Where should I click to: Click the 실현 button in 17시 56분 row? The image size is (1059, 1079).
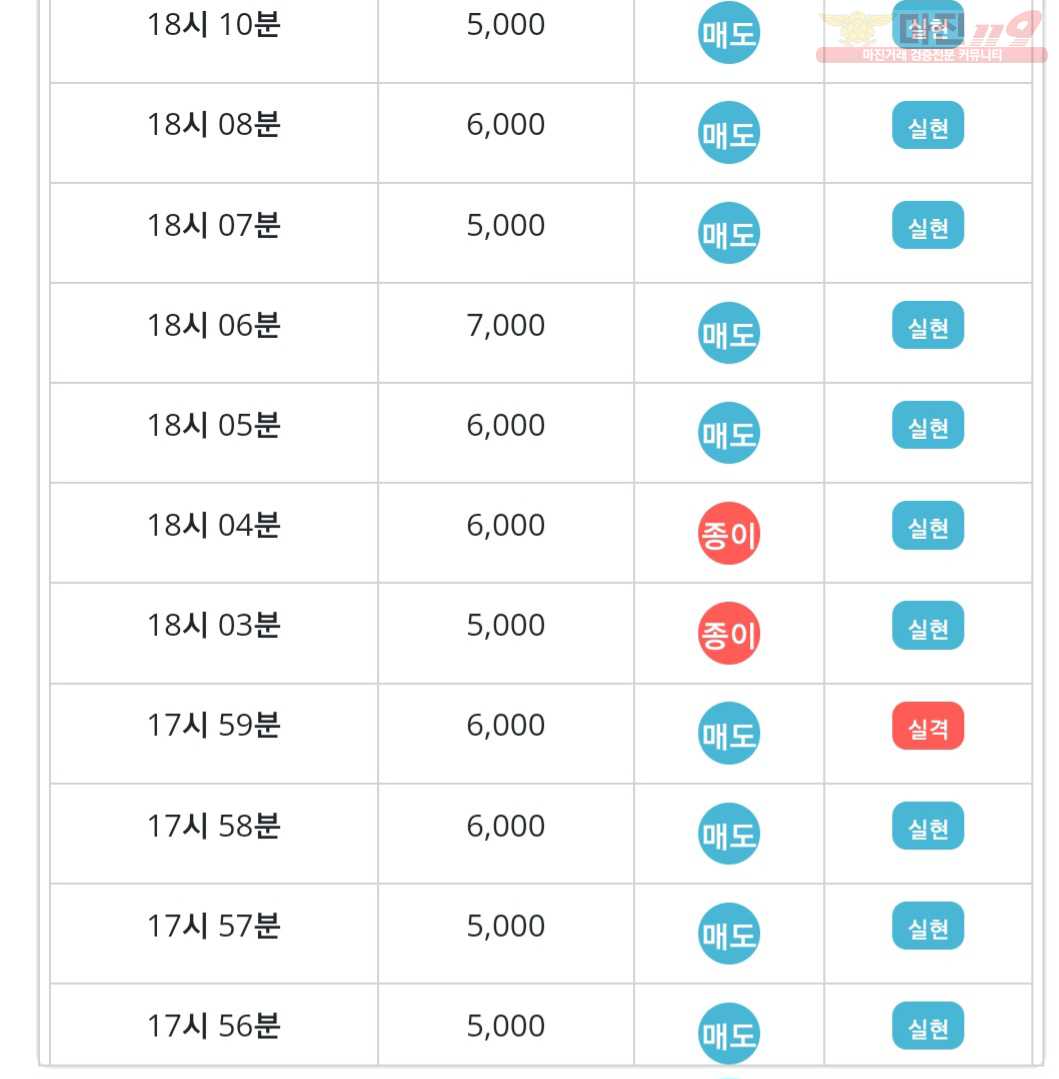(928, 1026)
